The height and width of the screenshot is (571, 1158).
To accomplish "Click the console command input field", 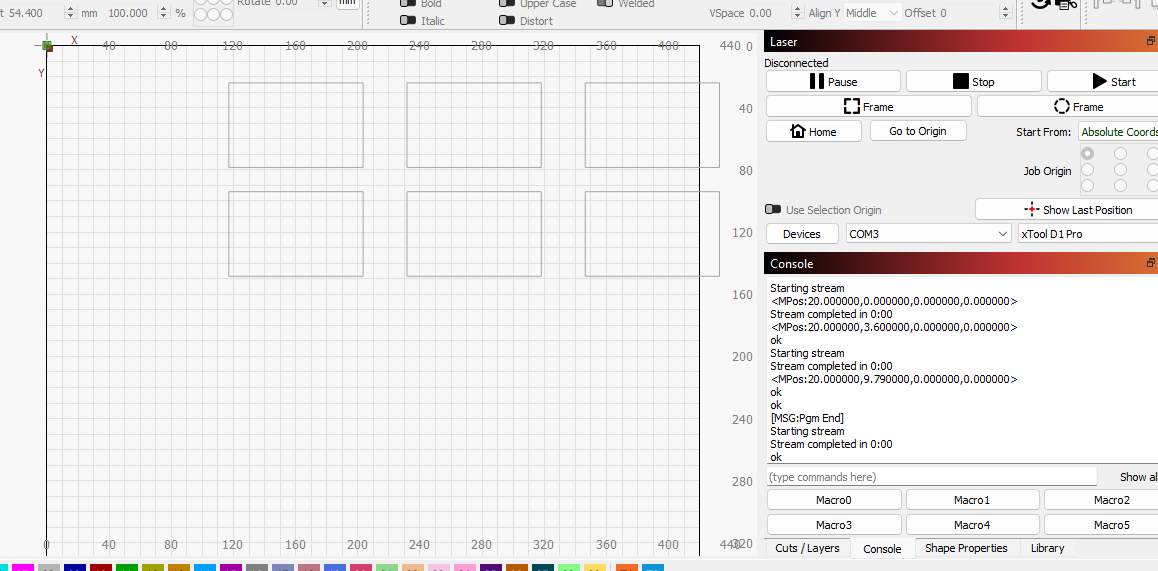I will [x=931, y=477].
